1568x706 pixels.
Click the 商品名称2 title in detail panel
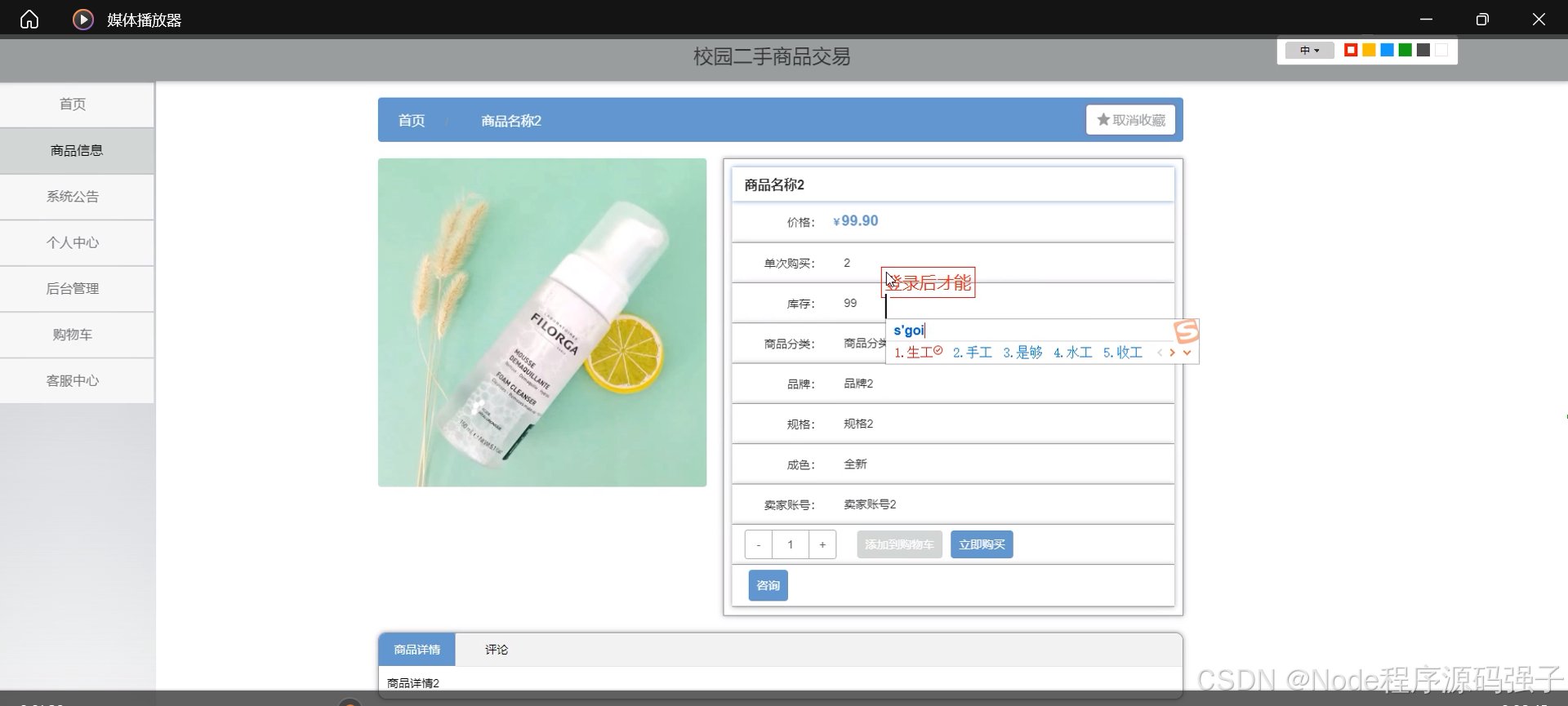coord(774,185)
